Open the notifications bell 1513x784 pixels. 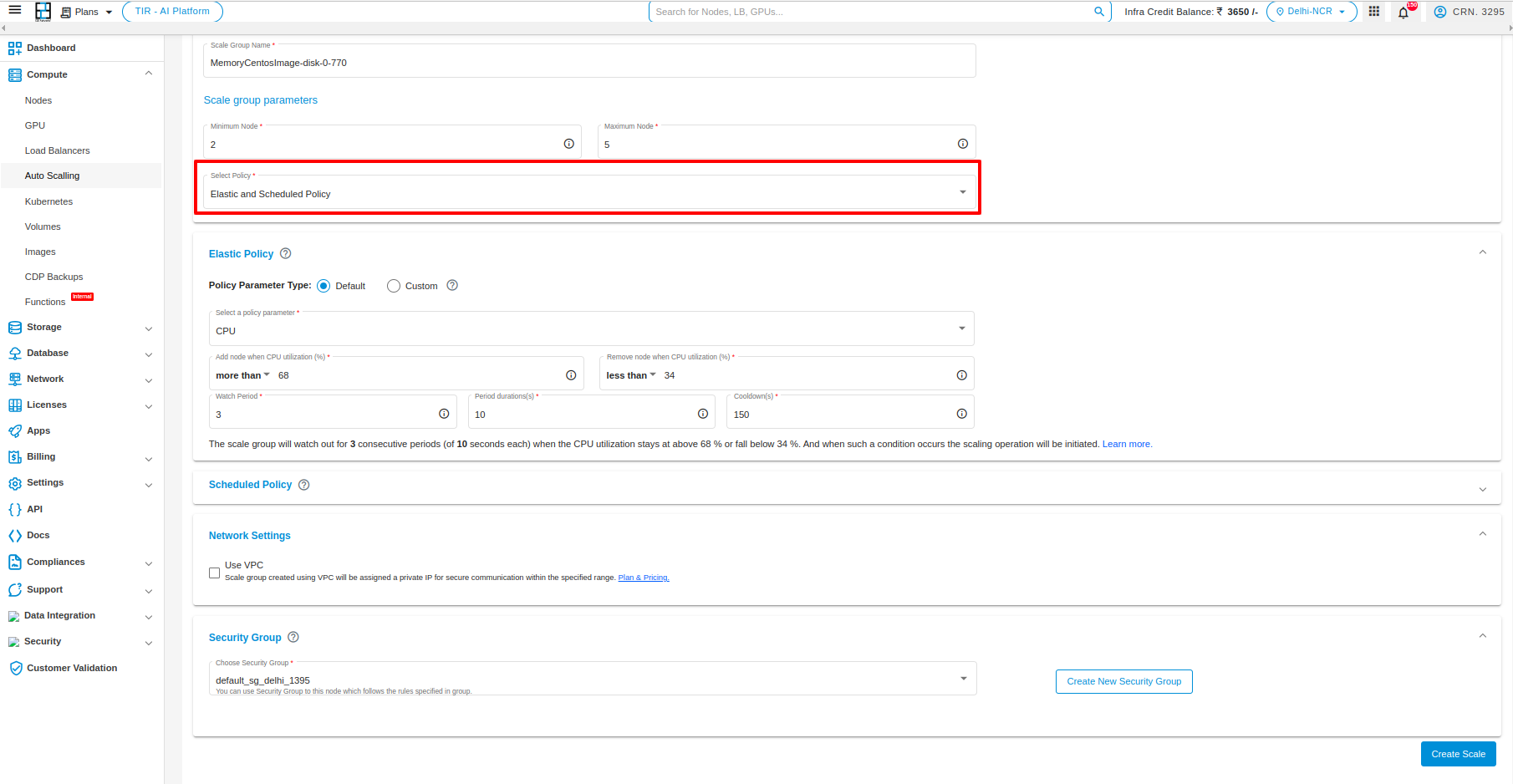(1403, 13)
